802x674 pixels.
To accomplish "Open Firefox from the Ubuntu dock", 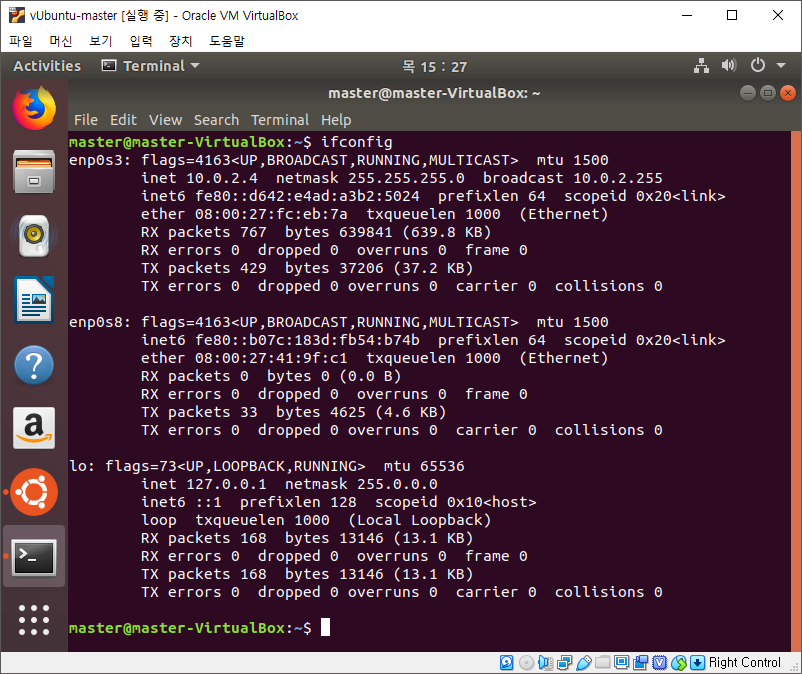I will point(34,108).
